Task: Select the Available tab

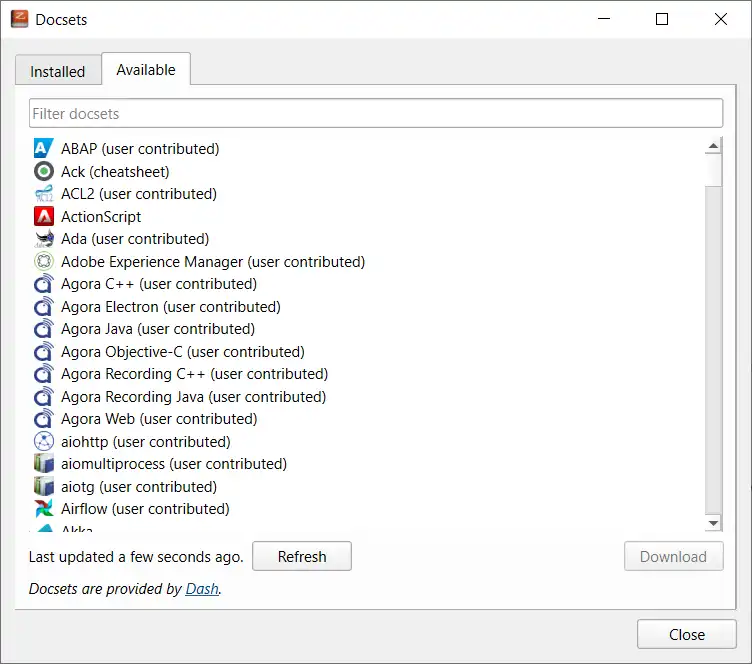Action: click(146, 70)
